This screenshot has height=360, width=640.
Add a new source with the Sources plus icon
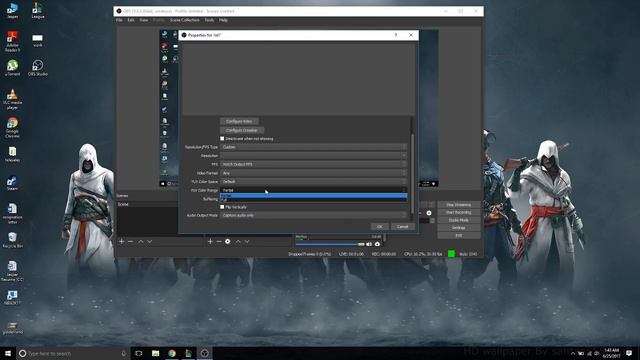pos(210,242)
